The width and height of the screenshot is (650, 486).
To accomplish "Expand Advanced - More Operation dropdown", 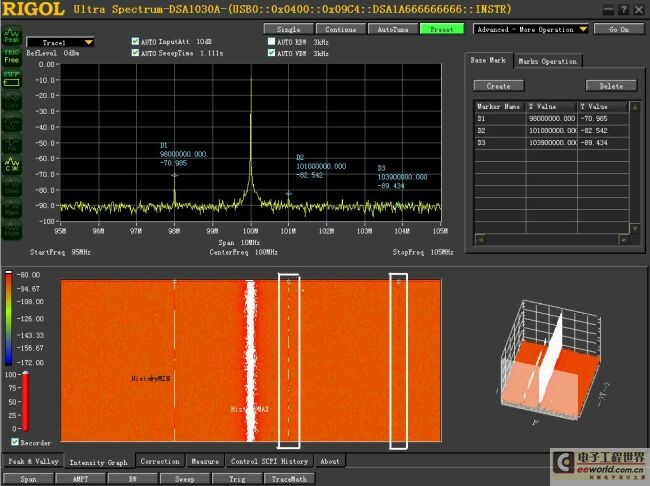I will [530, 29].
